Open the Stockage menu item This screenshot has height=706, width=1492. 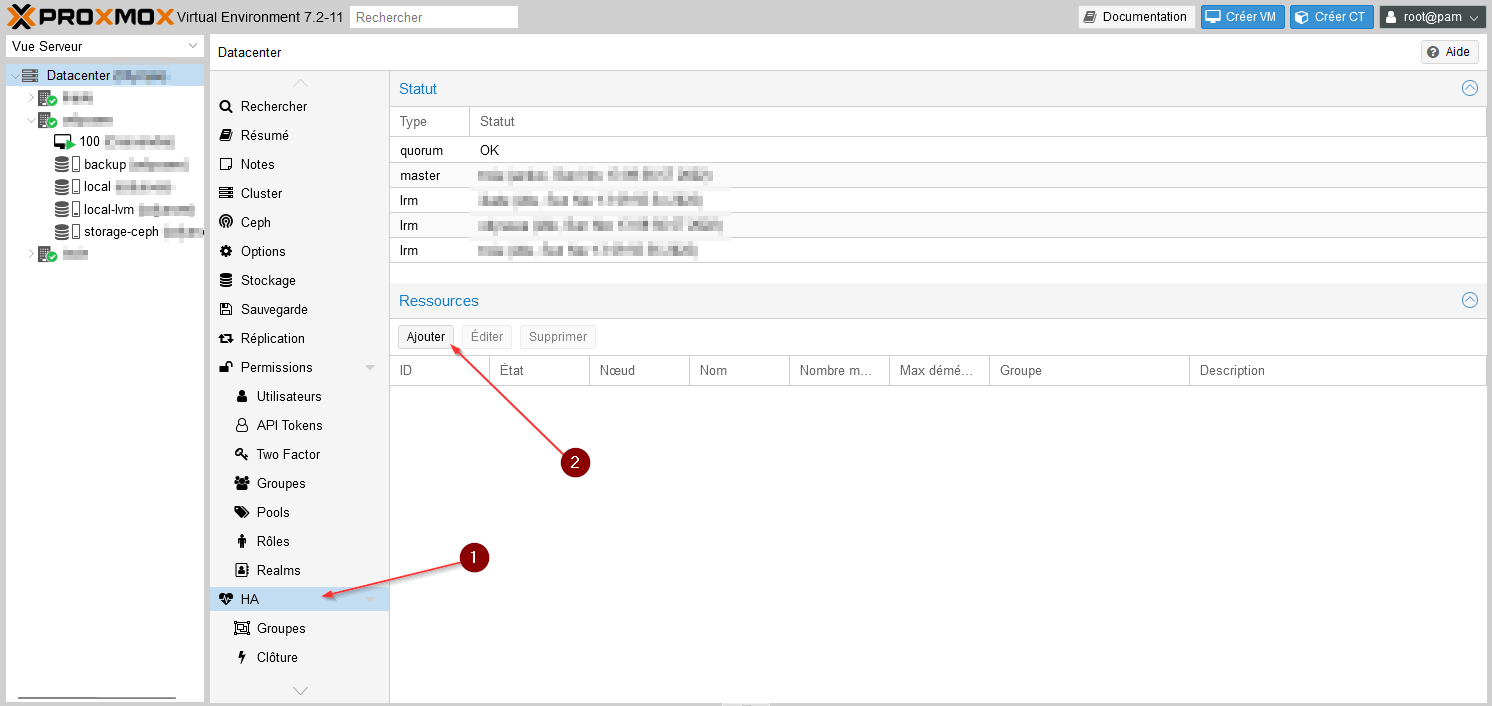(x=268, y=280)
